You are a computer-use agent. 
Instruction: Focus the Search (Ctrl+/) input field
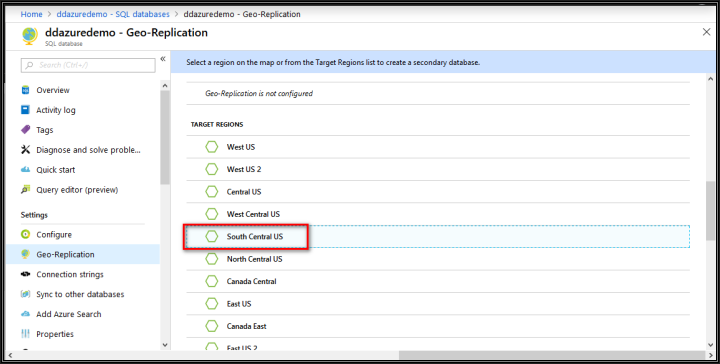pos(88,65)
